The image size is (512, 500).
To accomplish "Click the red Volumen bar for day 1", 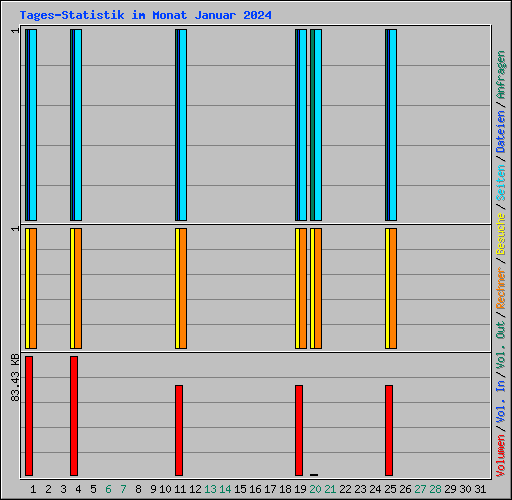I will [x=29, y=416].
